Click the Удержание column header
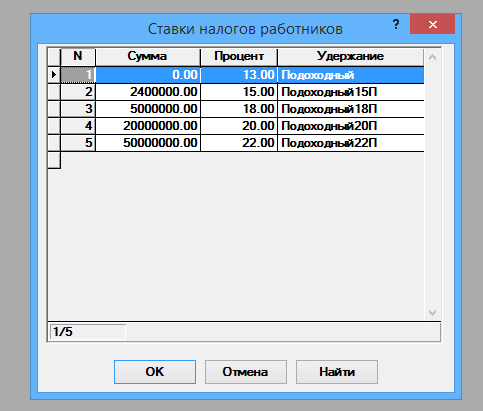483x411 pixels. [x=351, y=57]
